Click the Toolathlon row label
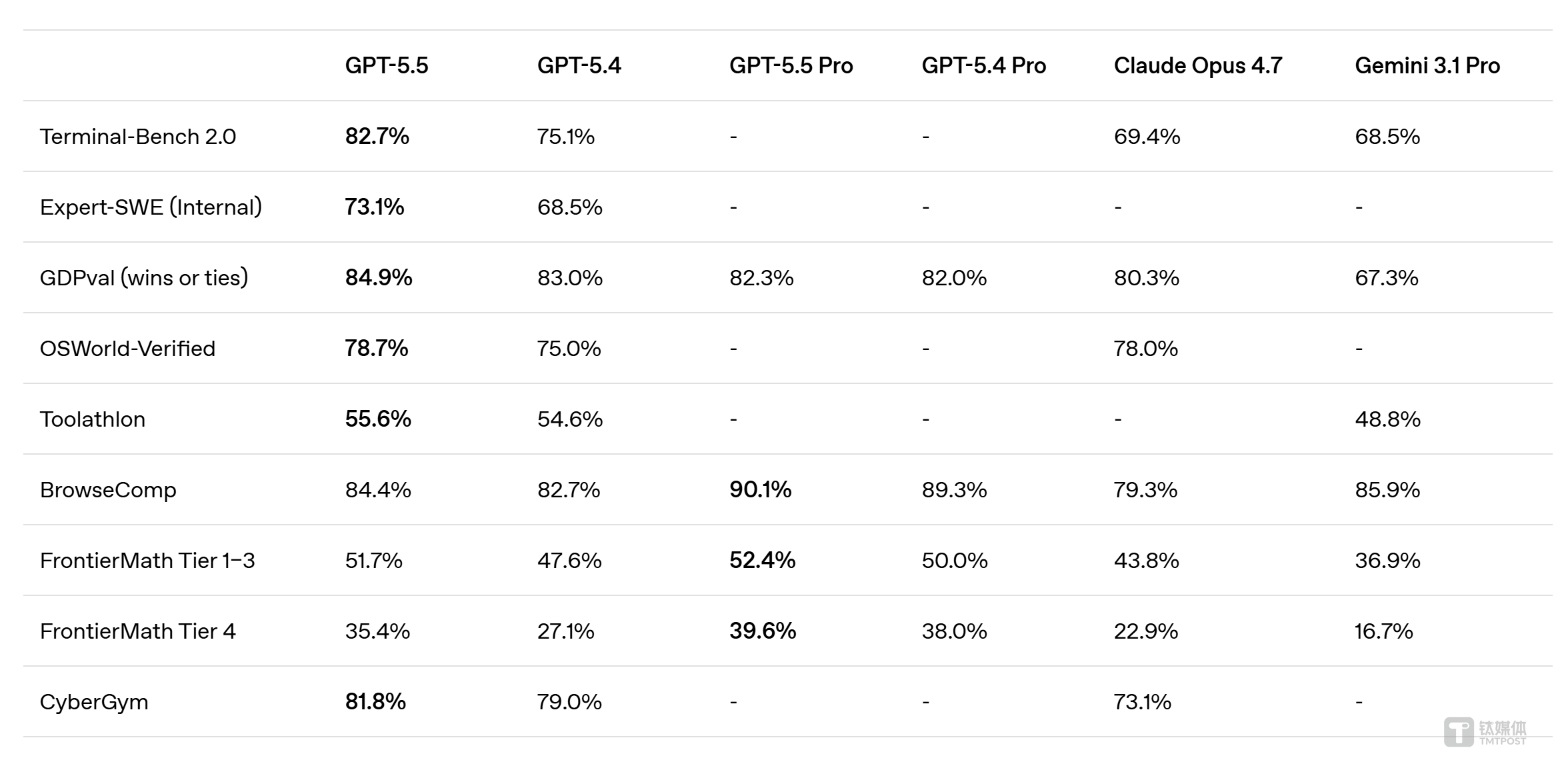Viewport: 1568px width, 776px height. (x=93, y=419)
